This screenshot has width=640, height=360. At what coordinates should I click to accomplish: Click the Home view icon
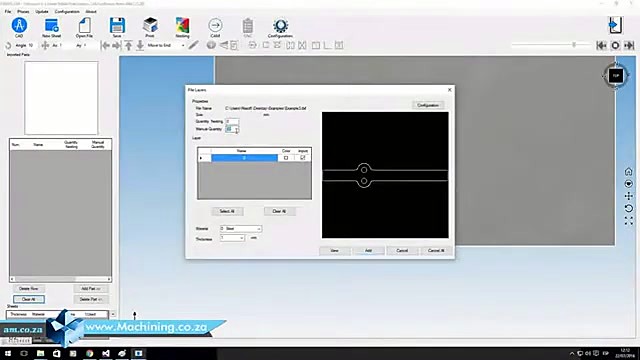pyautogui.click(x=629, y=171)
